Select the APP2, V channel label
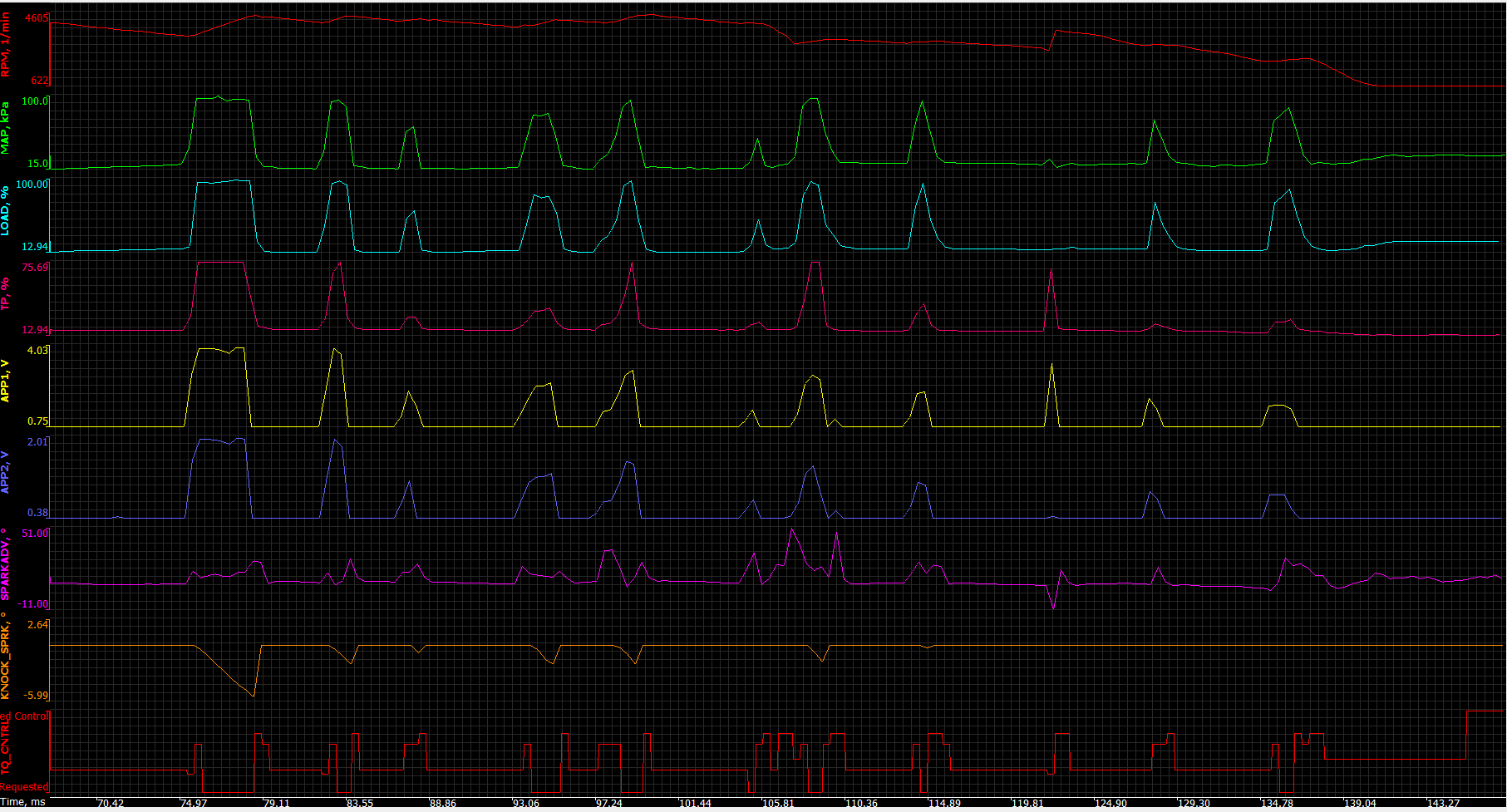This screenshot has height=812, width=1507. (6, 472)
